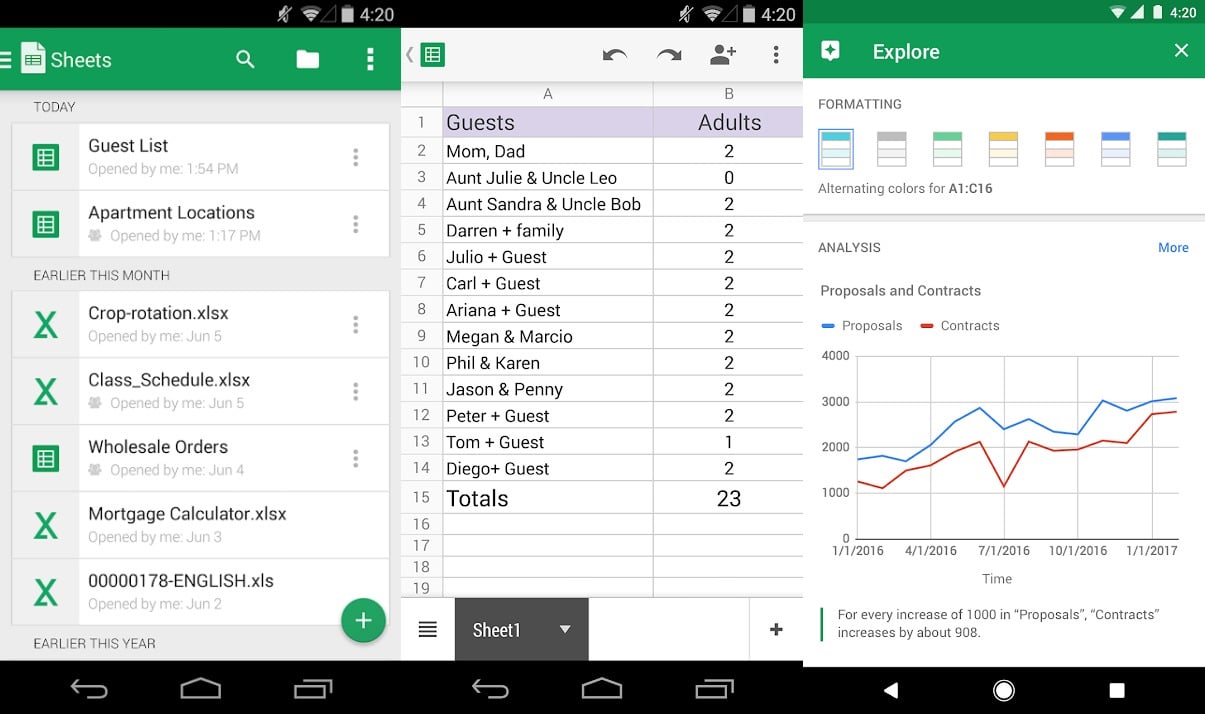Open the Wholesale Orders spreadsheet
This screenshot has height=714, width=1205.
[200, 458]
